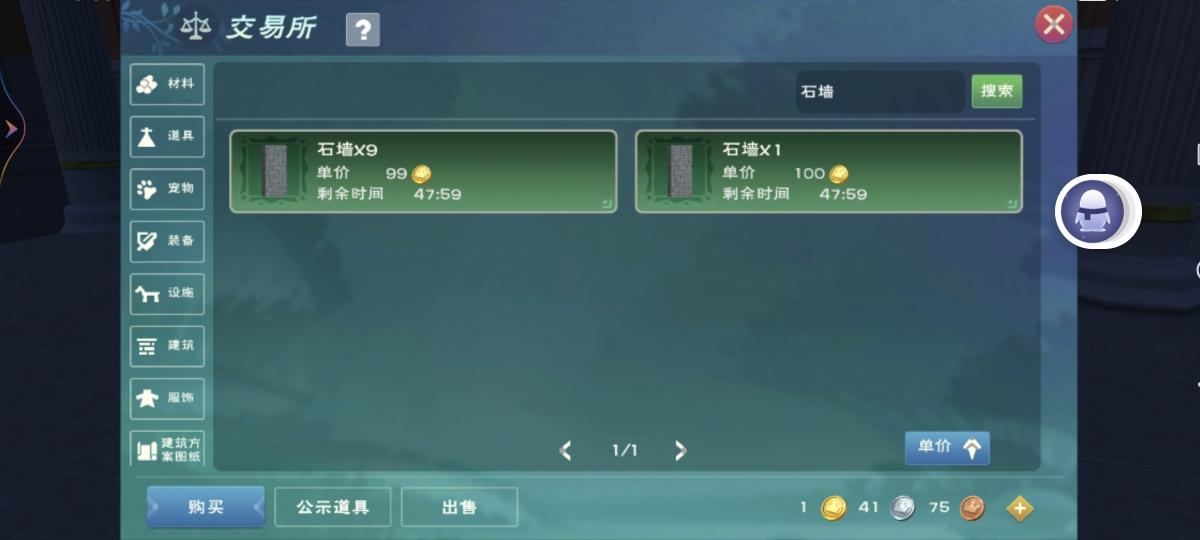Switch to the 公示道具 tab

[332, 507]
